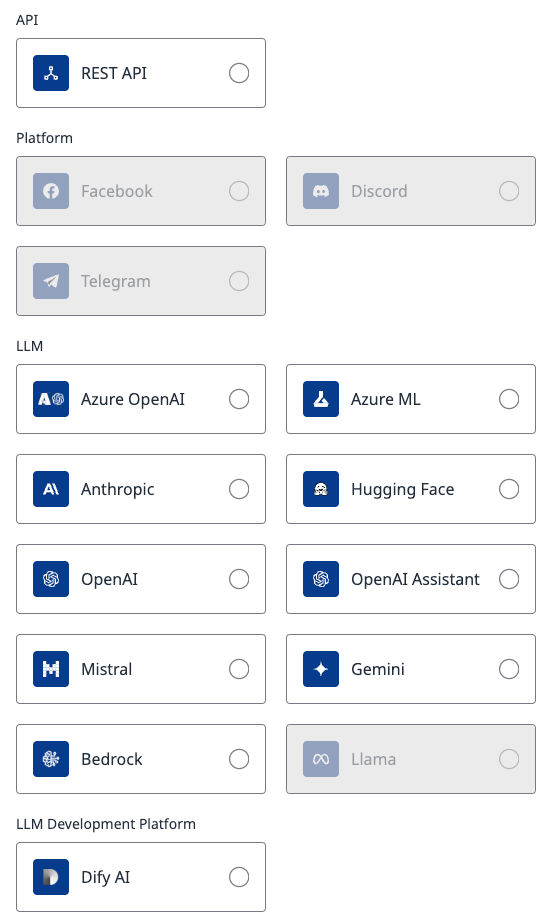Select the OpenAI radio button
Viewport: 552px width, 922px height.
(x=239, y=579)
